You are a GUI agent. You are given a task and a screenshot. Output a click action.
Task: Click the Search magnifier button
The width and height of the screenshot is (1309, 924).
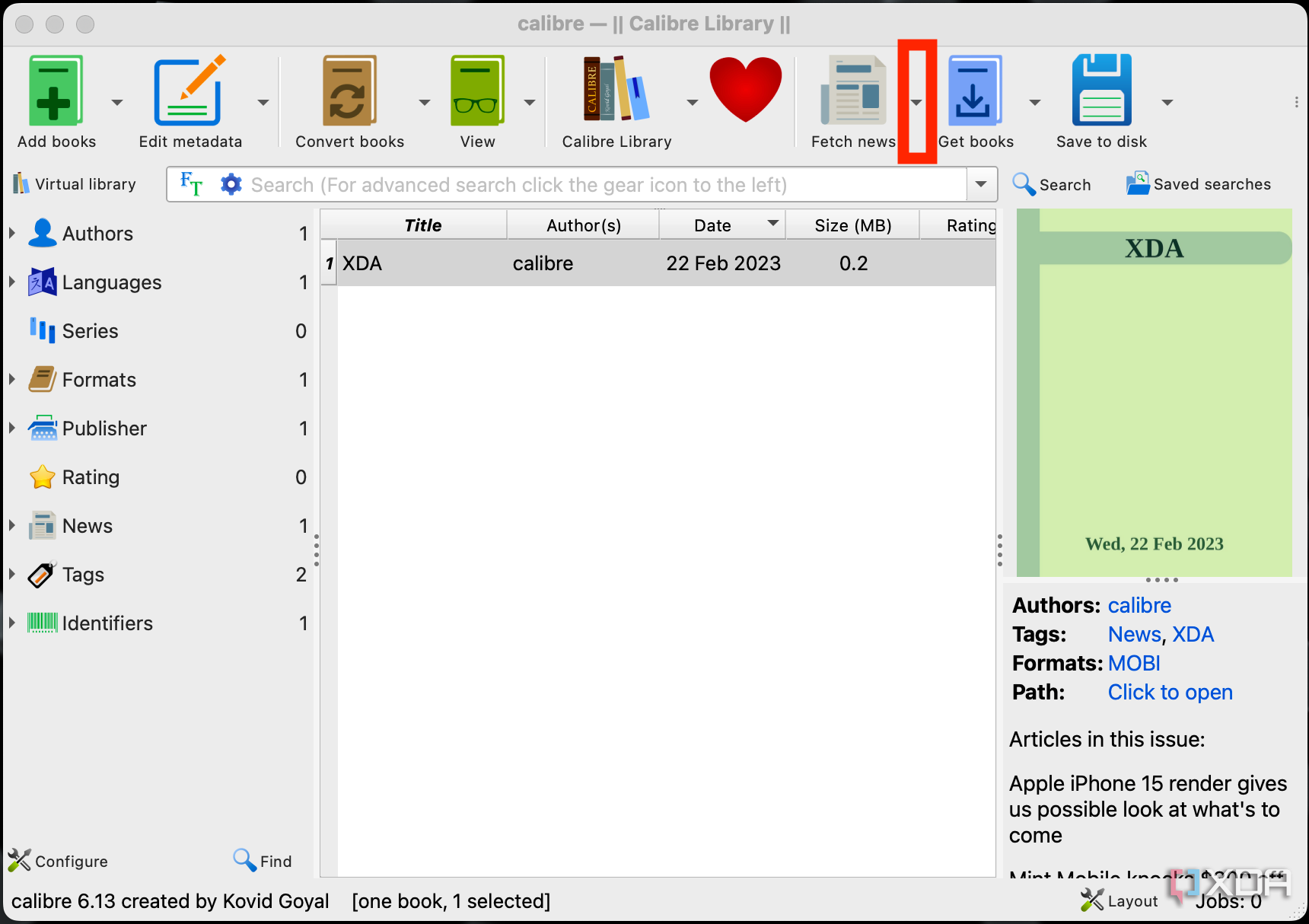pyautogui.click(x=1052, y=184)
